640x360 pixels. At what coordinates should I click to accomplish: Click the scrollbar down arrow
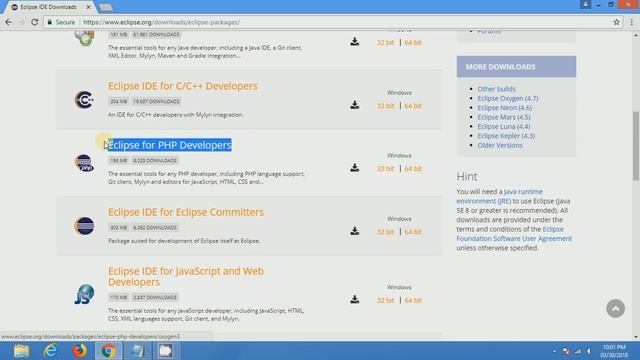pyautogui.click(x=636, y=337)
